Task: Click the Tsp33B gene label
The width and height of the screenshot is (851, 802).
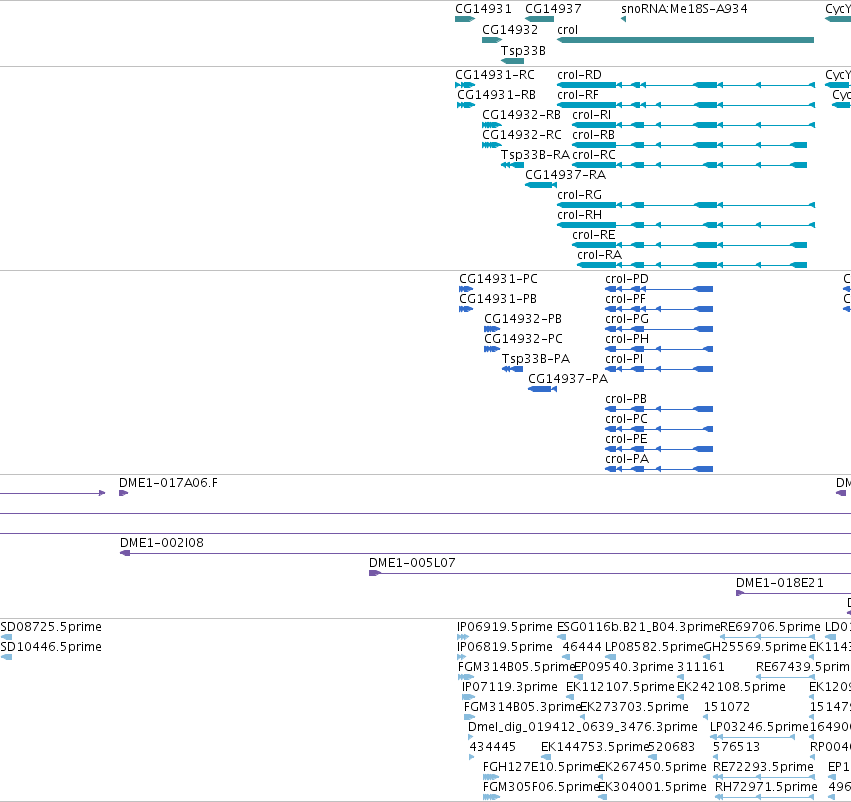Action: click(523, 50)
